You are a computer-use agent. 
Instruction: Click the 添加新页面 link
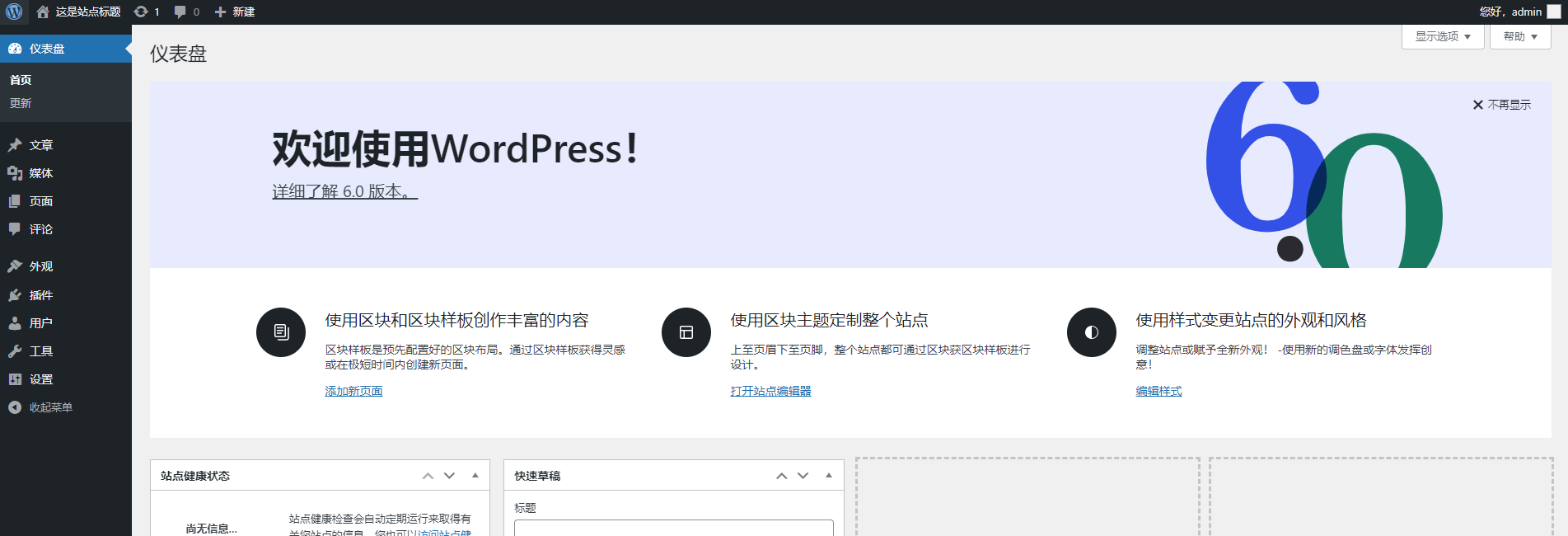[x=353, y=391]
